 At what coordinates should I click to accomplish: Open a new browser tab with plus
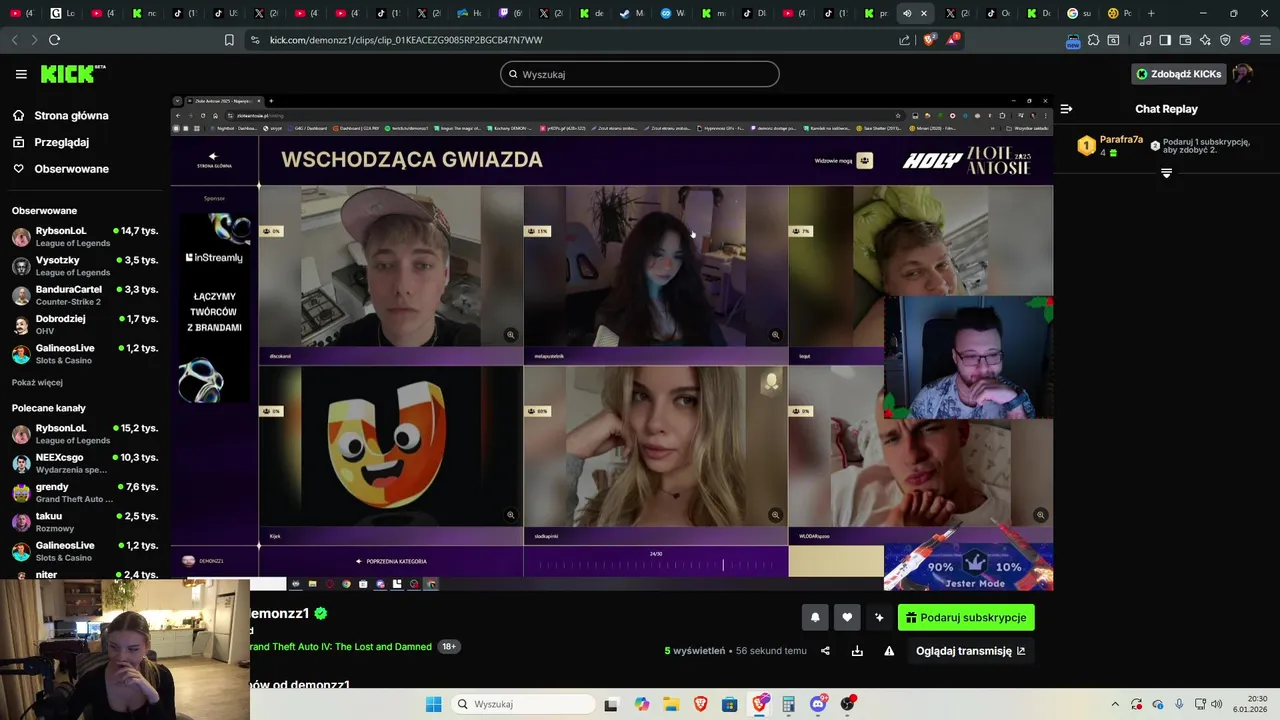click(1151, 13)
